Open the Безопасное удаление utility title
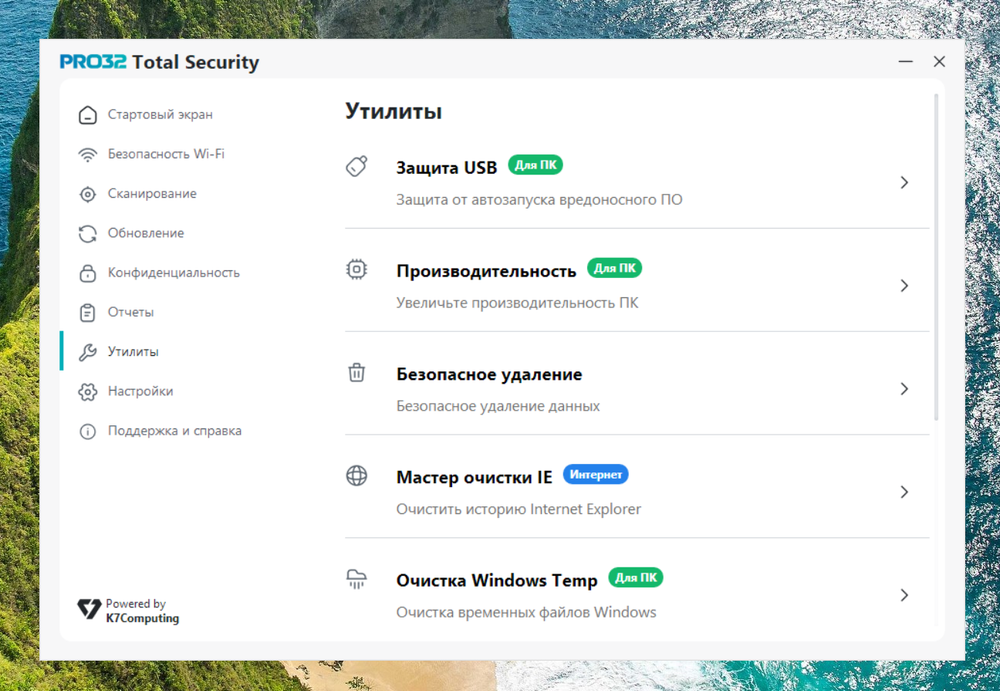 tap(489, 374)
